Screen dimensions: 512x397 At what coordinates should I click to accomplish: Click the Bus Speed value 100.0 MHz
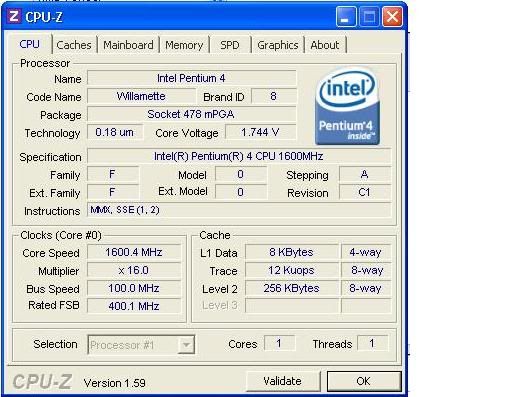click(x=134, y=288)
